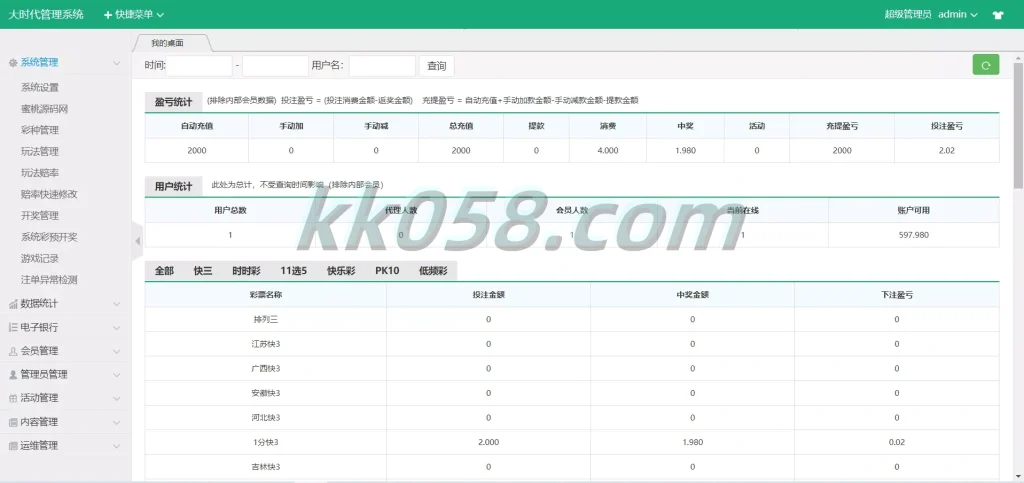Select the 全部 lottery tab
This screenshot has height=483, width=1024.
point(164,271)
